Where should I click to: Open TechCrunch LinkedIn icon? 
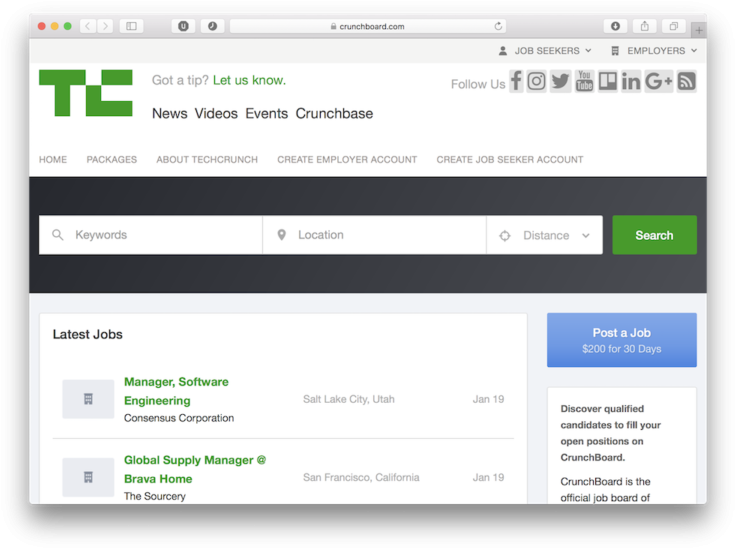[631, 81]
